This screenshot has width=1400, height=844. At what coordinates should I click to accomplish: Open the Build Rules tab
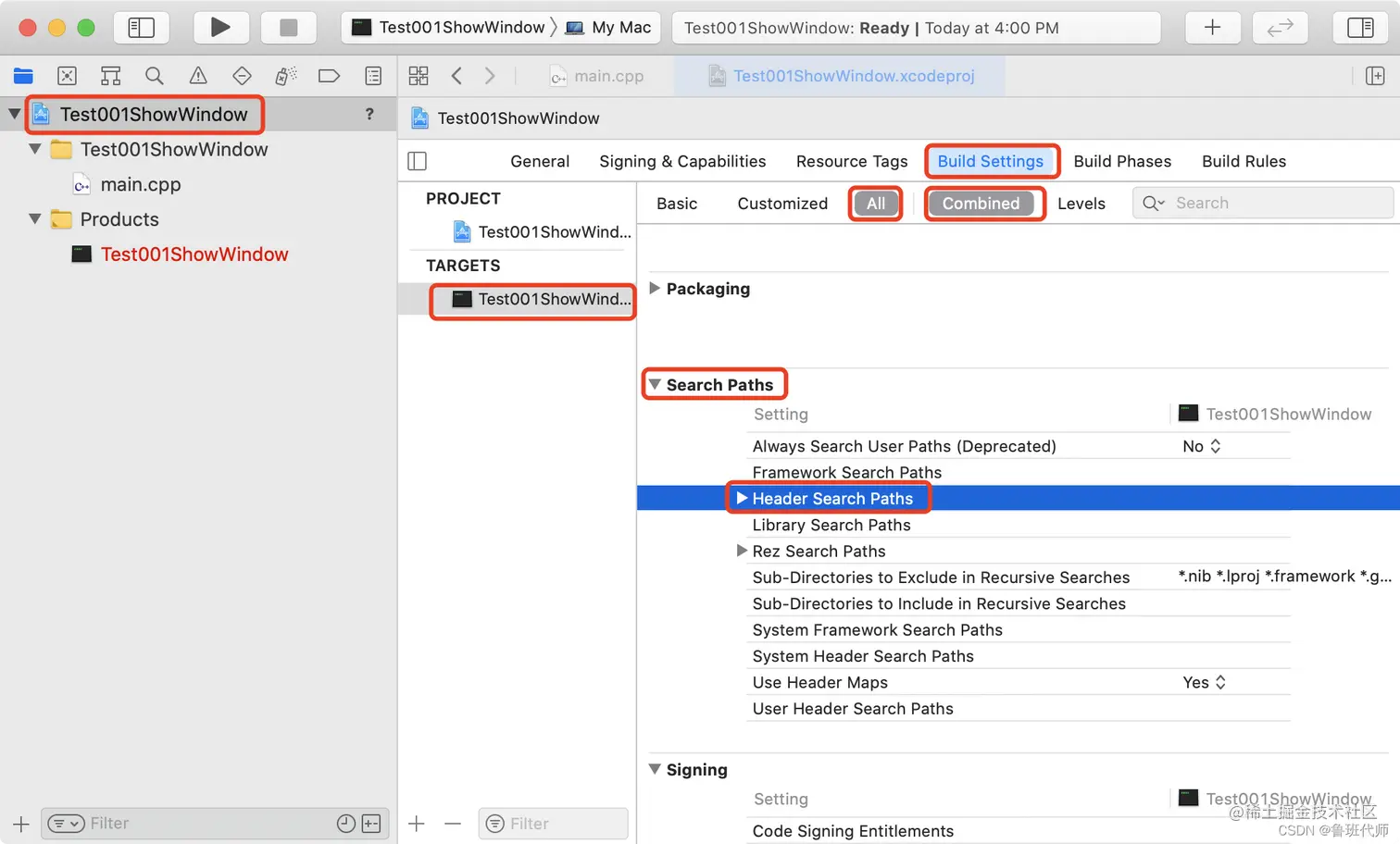pos(1244,161)
